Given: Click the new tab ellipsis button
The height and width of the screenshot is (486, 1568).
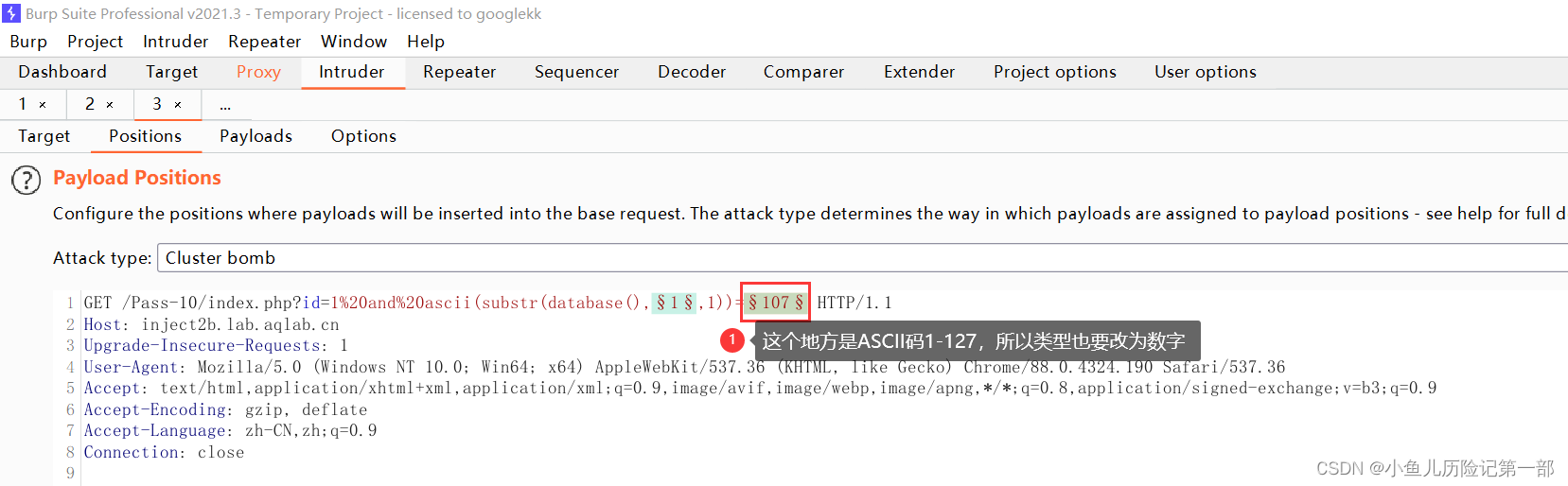Looking at the screenshot, I should [x=225, y=105].
